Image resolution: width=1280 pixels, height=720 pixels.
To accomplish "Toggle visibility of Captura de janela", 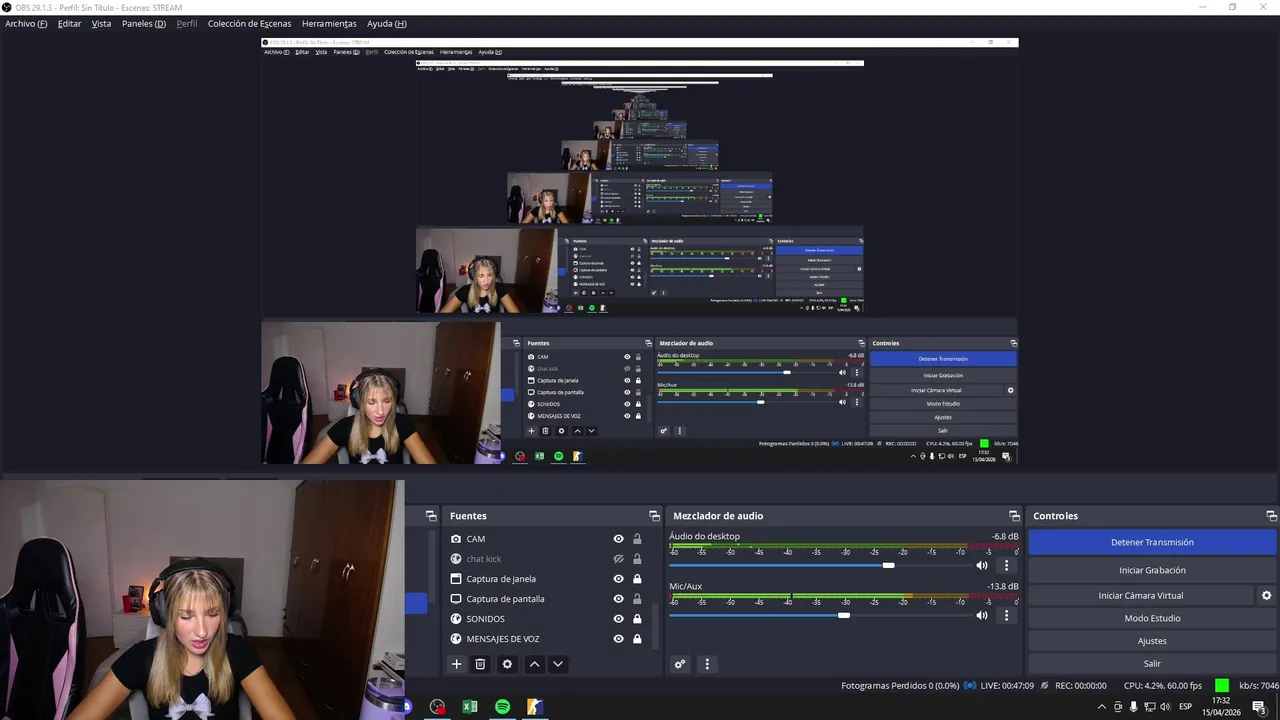I will point(618,579).
